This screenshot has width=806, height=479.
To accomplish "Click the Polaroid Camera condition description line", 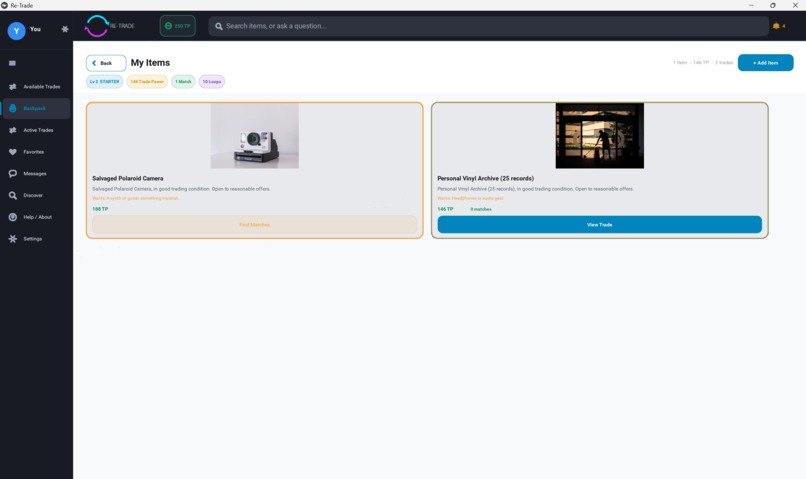I will 181,189.
